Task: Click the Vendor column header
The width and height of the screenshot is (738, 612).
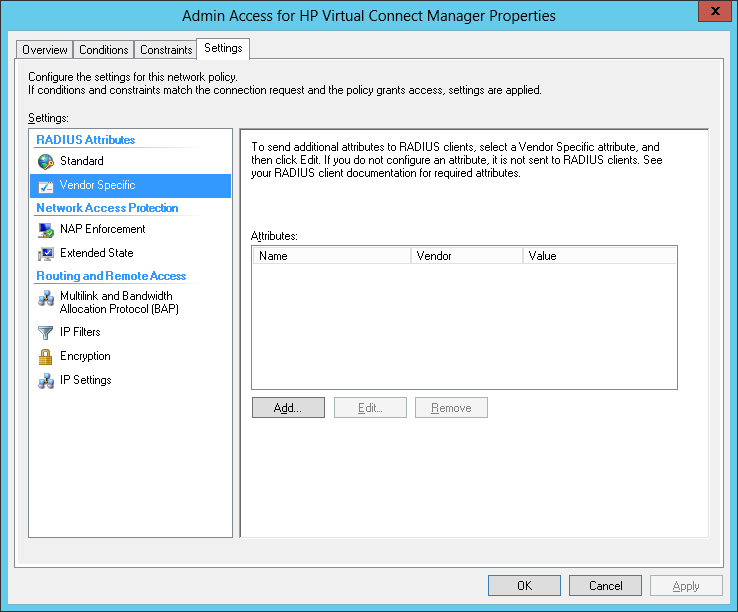Action: pos(467,256)
